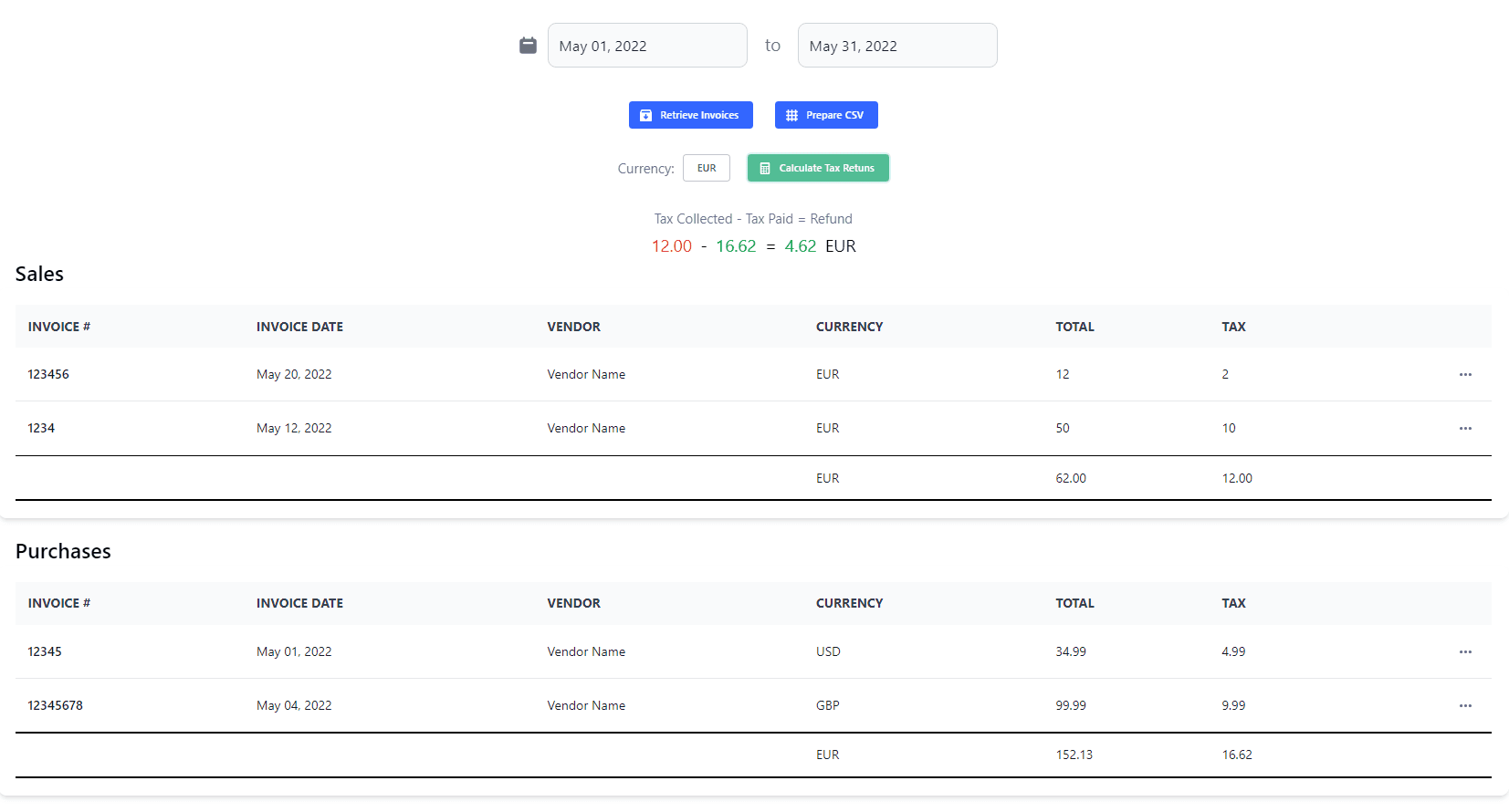Screen dimensions: 1509x812
Task: Select sales invoice number 1234
Action: point(41,428)
